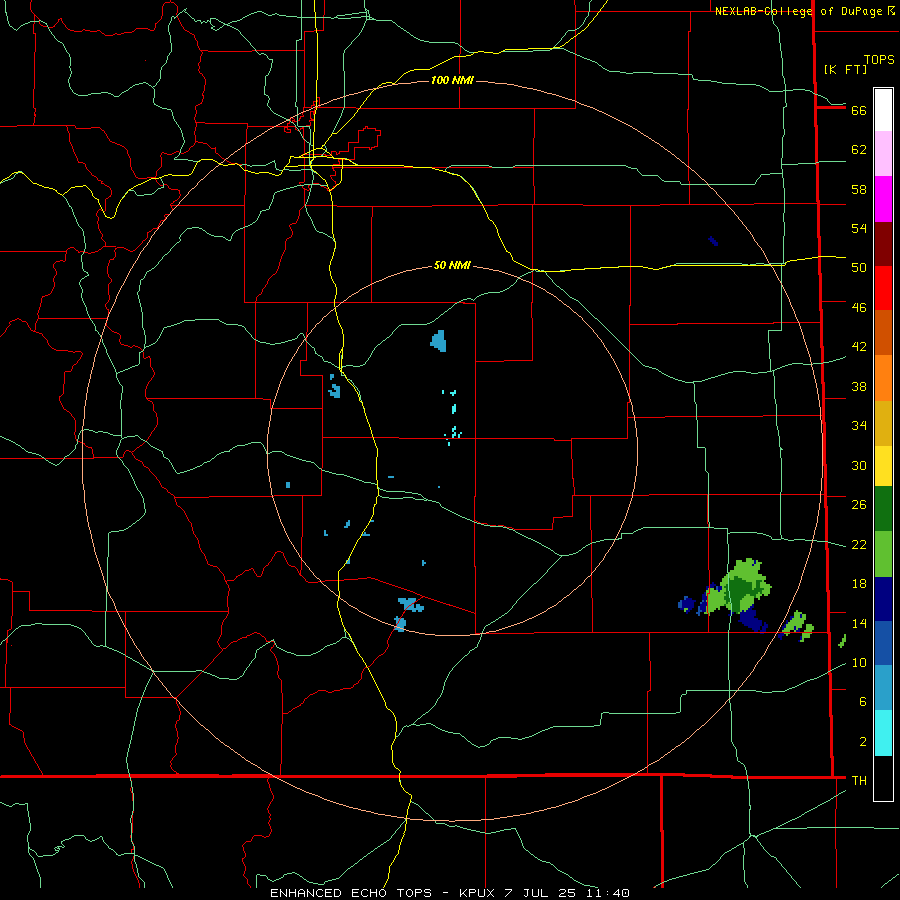Click the 22 value on the scale
This screenshot has width=900, height=900.
point(859,545)
